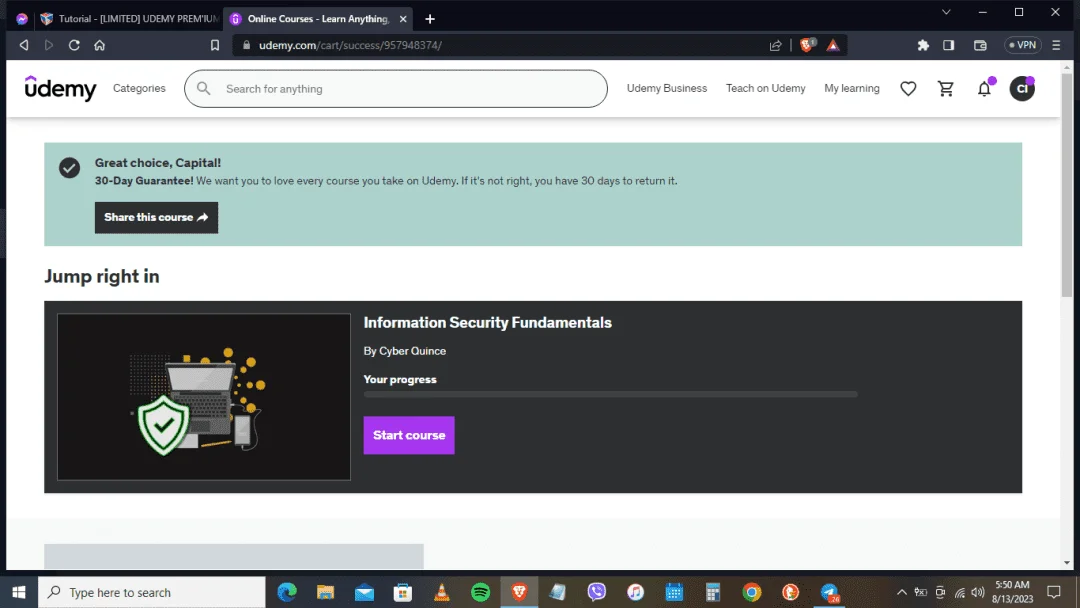
Task: Open the Action Center notifications
Action: [x=1053, y=592]
